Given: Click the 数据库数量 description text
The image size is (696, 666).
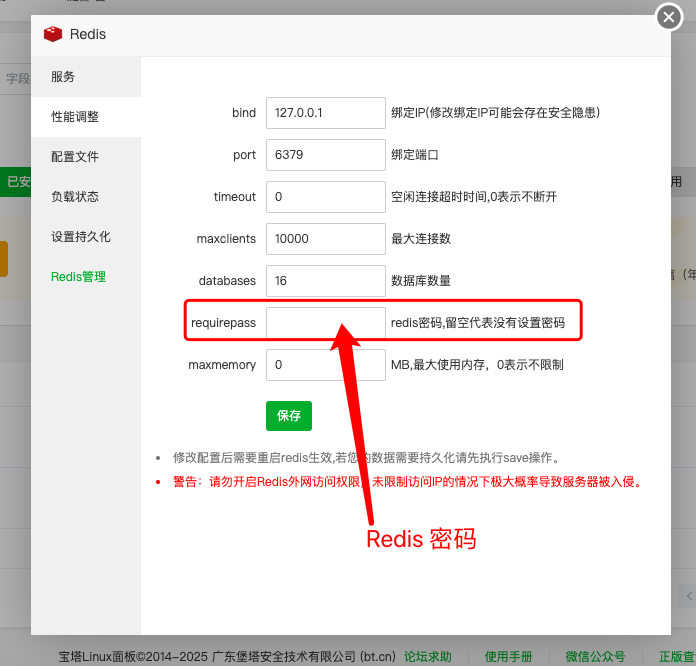Looking at the screenshot, I should (421, 281).
